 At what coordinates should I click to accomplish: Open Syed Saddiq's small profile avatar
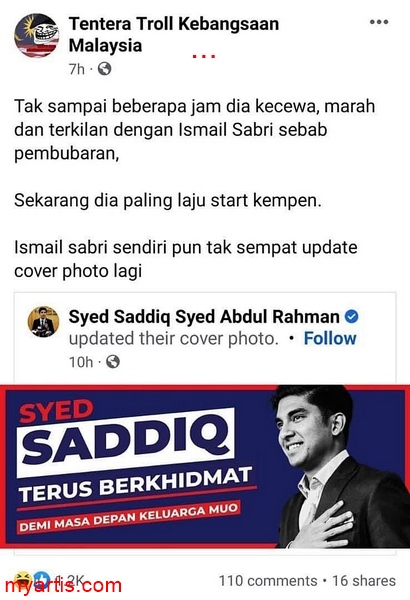point(43,322)
